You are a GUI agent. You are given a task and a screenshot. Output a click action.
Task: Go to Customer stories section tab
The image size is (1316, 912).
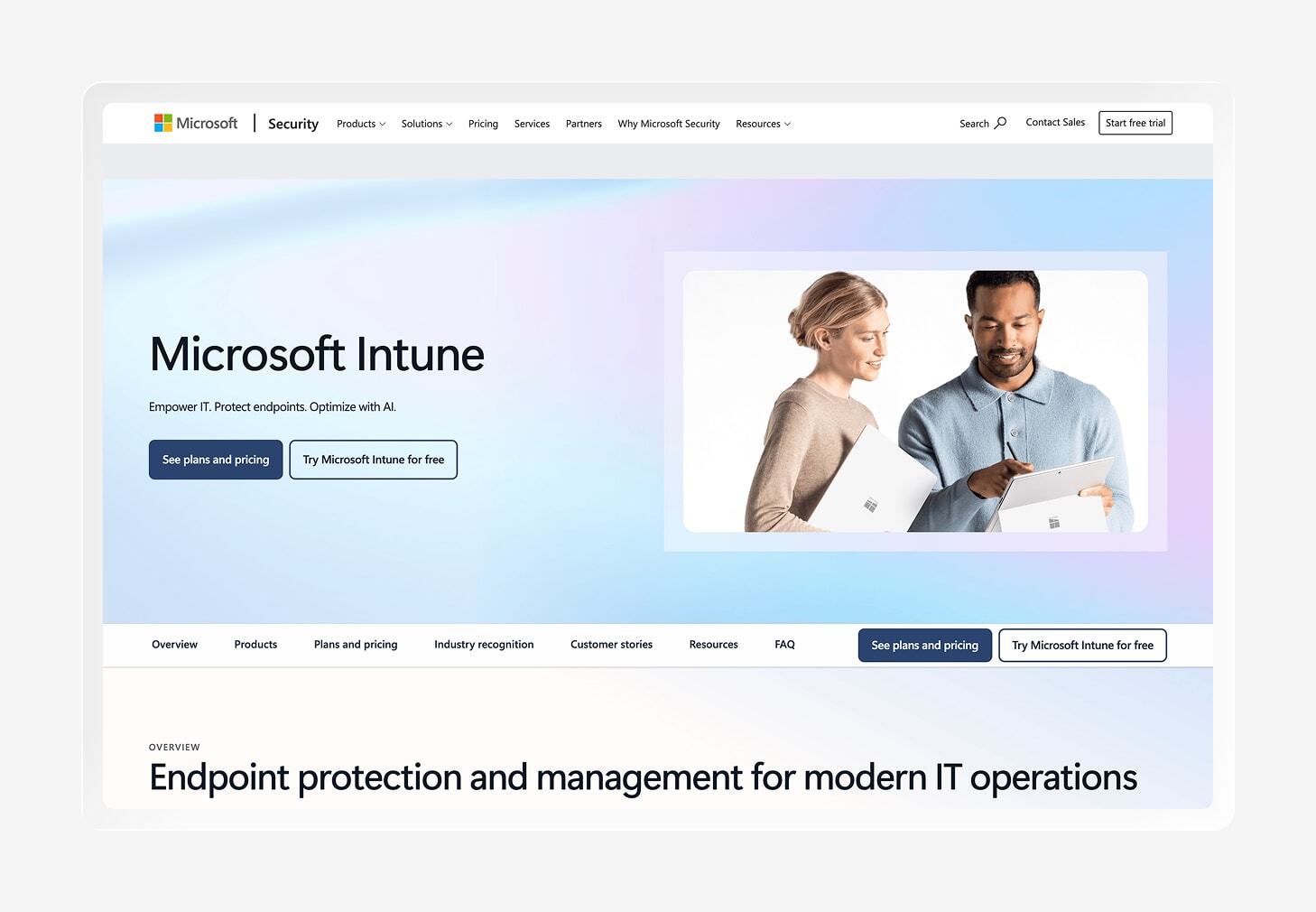(x=611, y=645)
